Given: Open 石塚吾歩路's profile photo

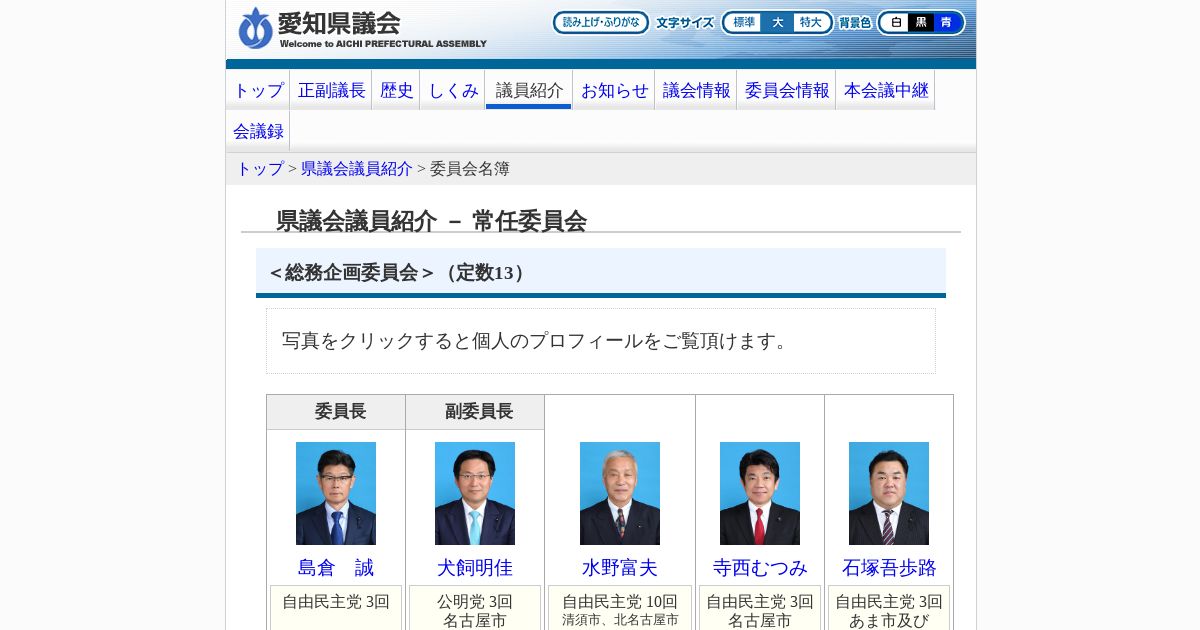Looking at the screenshot, I should tap(889, 493).
